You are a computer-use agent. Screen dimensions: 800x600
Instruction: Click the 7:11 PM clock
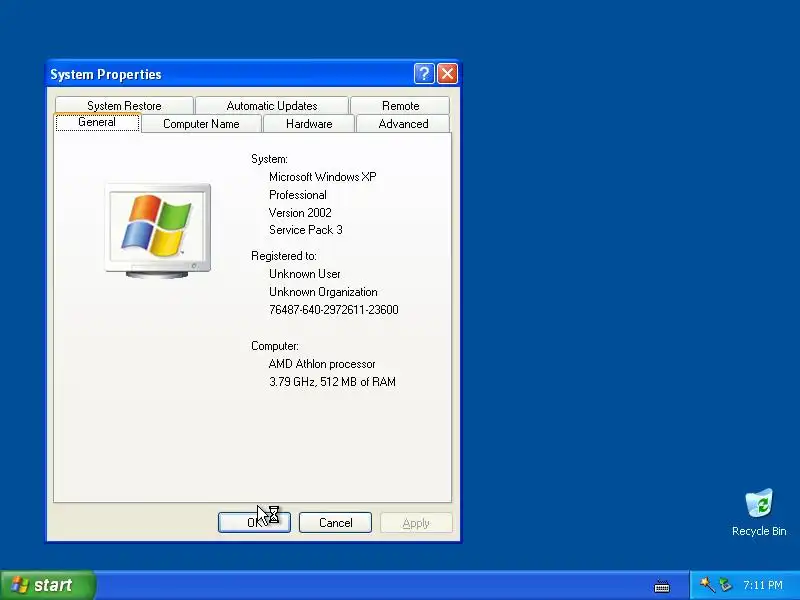(x=763, y=585)
